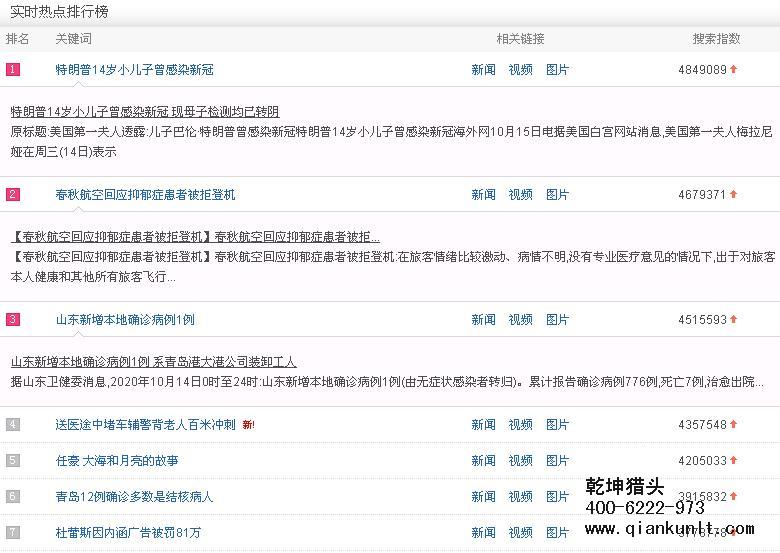Select the 关键词 column header
Viewport: 780px width, 553px height.
point(73,39)
